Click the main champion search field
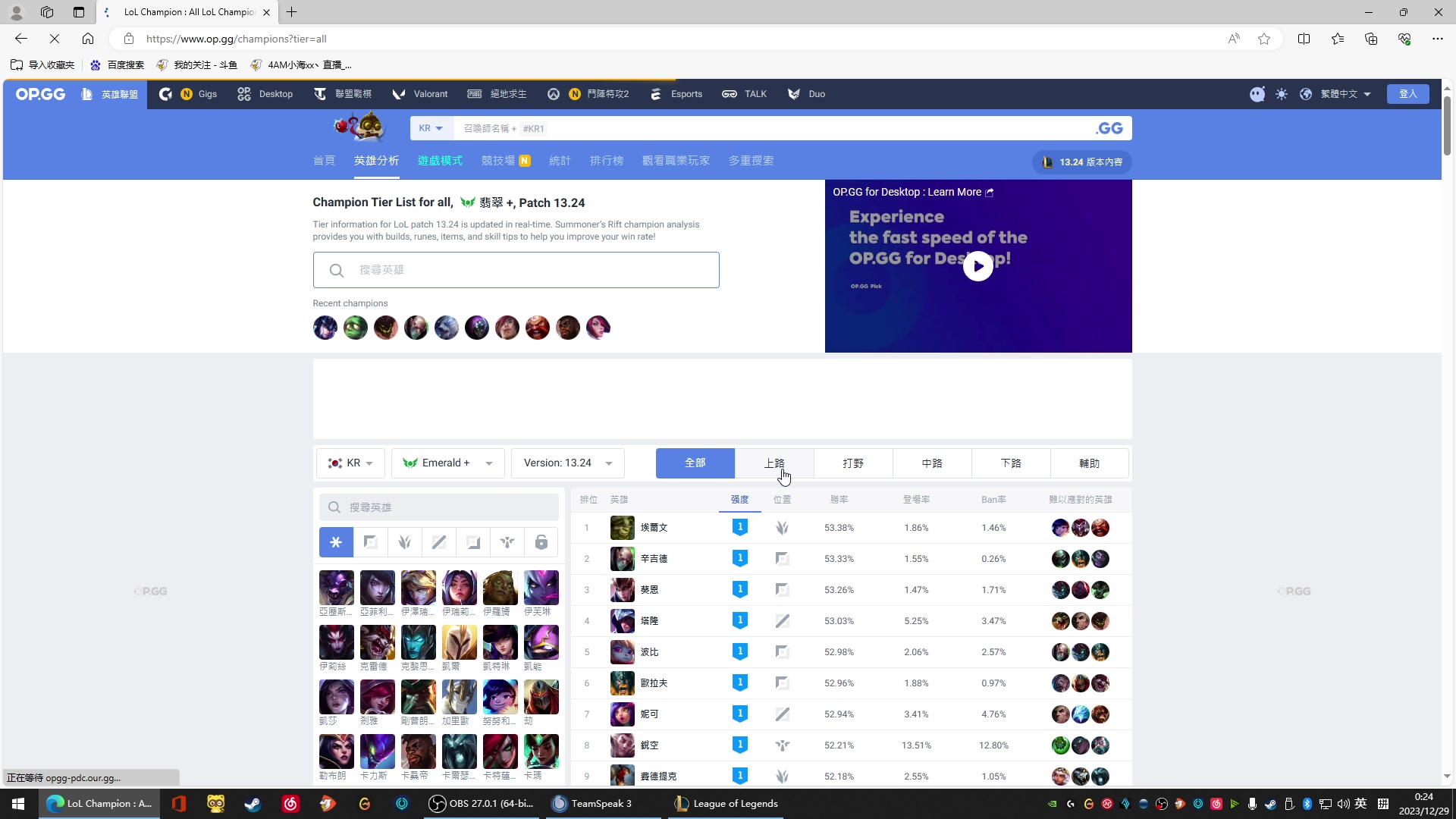Viewport: 1456px width, 819px height. (516, 270)
